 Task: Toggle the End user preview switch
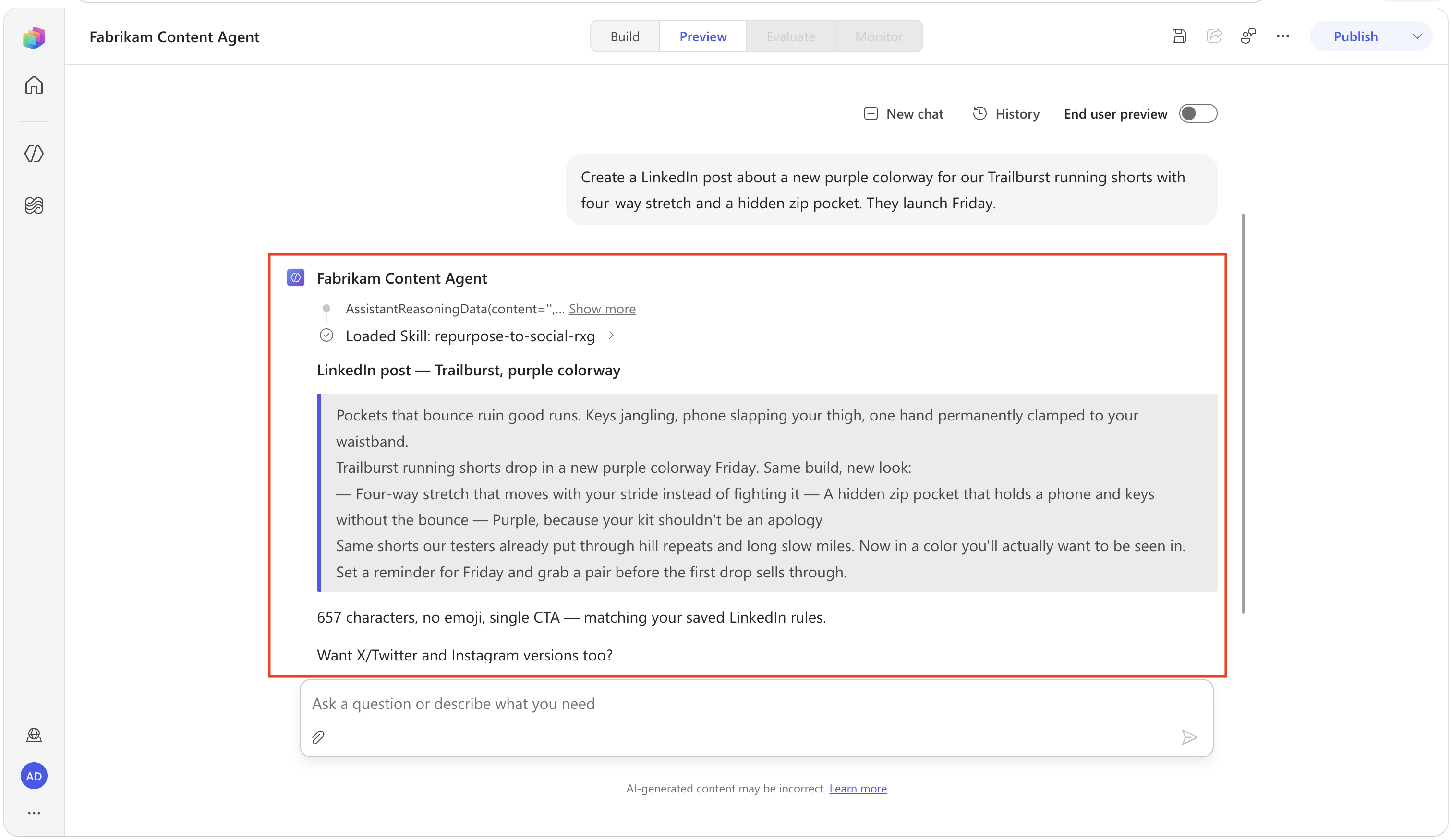point(1197,113)
